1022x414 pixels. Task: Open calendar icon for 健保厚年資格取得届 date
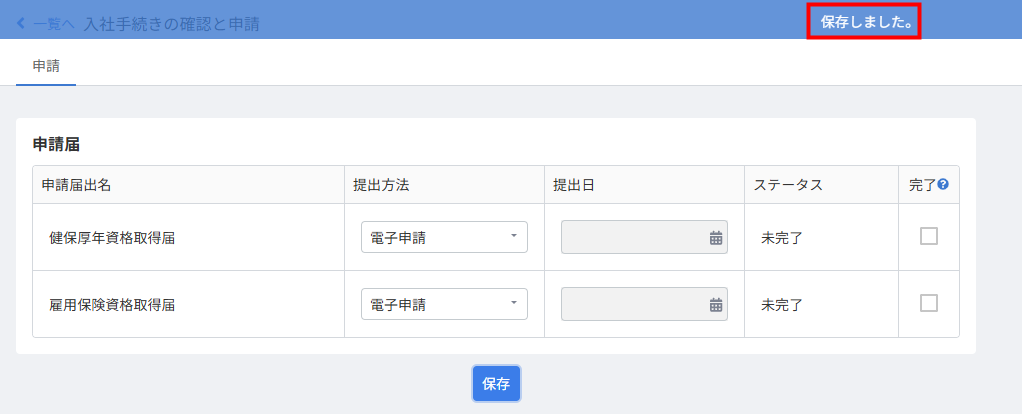(x=716, y=237)
